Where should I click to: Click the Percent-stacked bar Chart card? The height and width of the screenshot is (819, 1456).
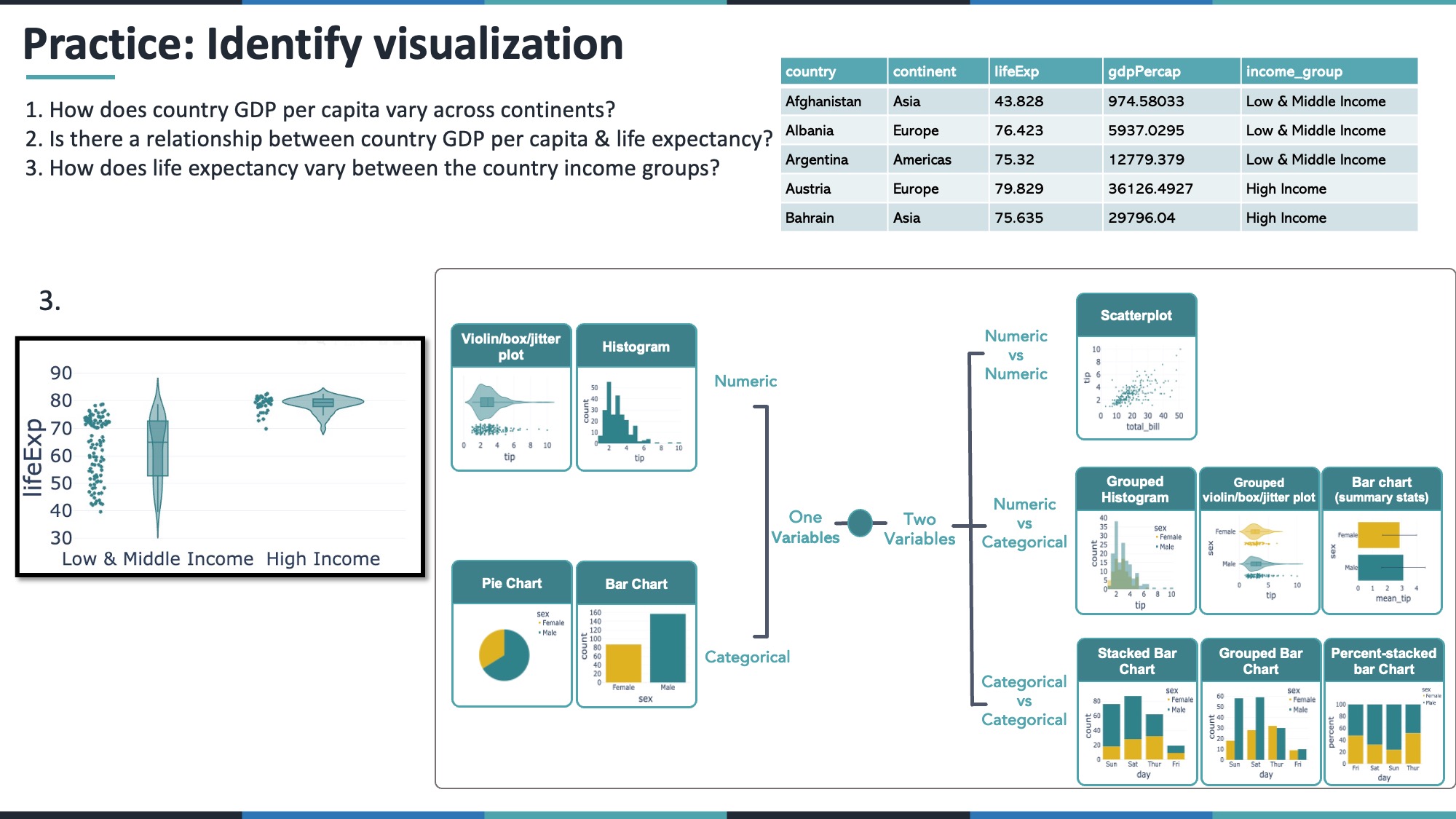click(1384, 712)
